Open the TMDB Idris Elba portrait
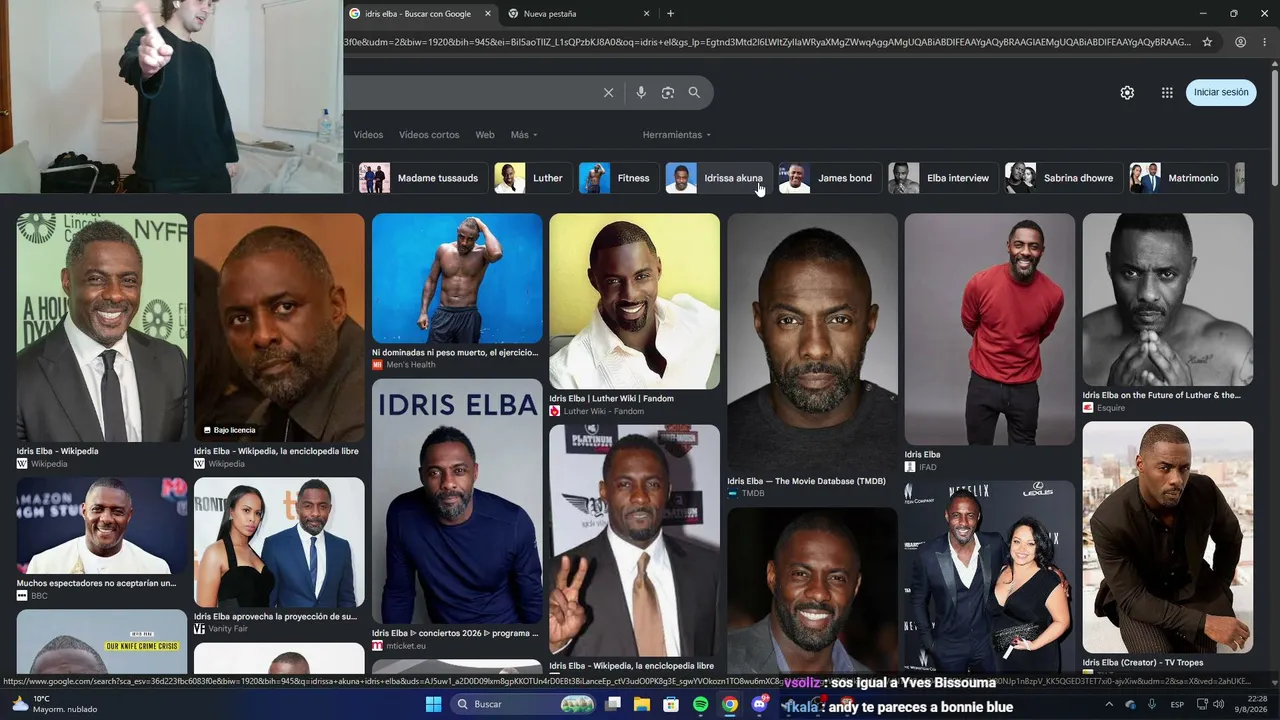This screenshot has width=1280, height=720. point(812,342)
